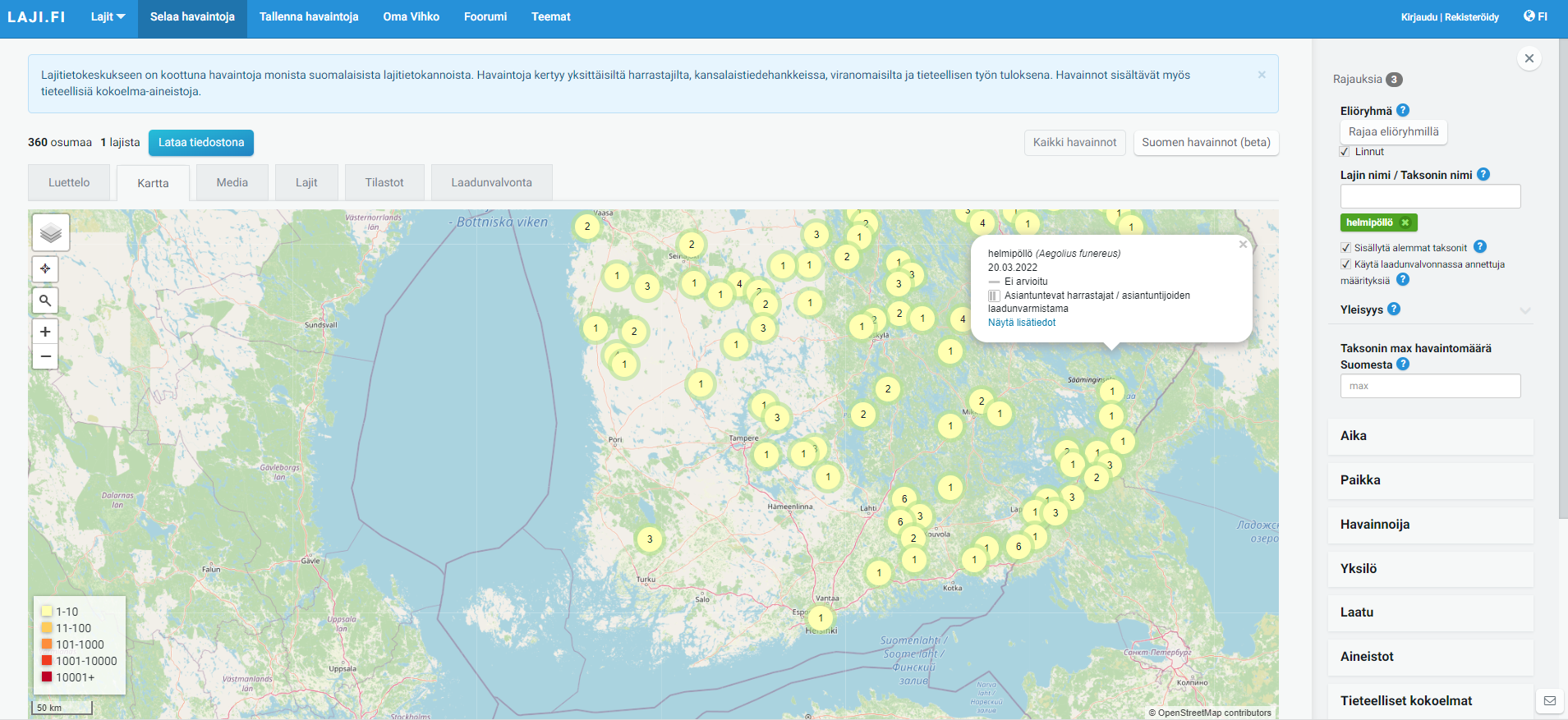Click Kirjaudu | Rekisteröidy link
Screen dimensions: 1568x720
pyautogui.click(x=1450, y=17)
